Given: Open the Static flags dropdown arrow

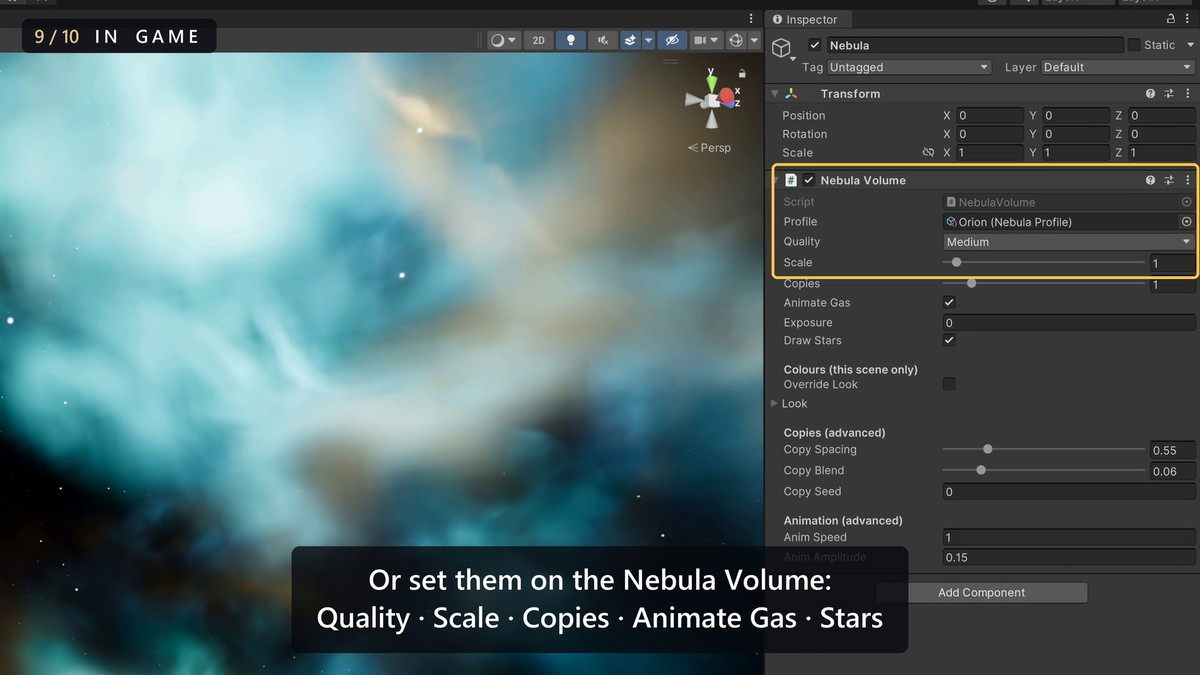Looking at the screenshot, I should pos(1188,45).
